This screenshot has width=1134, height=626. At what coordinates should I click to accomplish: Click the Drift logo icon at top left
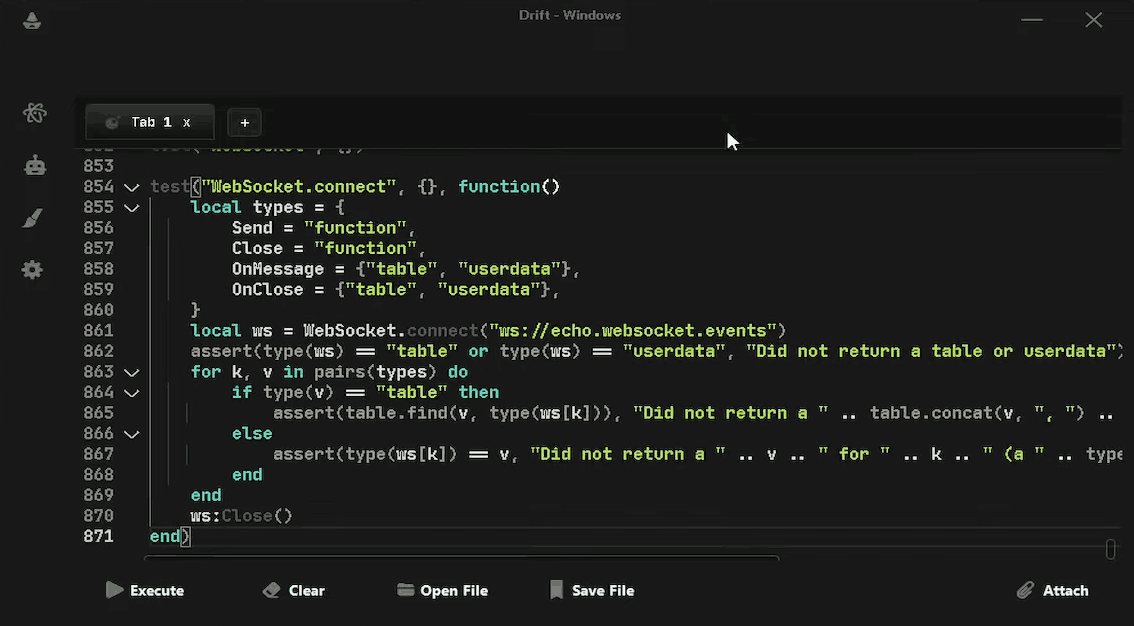coord(32,21)
